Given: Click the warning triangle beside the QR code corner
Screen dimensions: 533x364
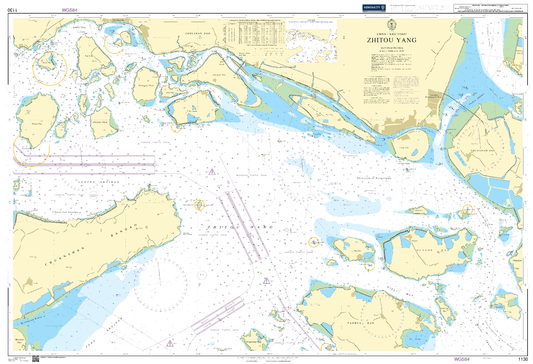Looking at the screenshot, I should [x=170, y=343].
